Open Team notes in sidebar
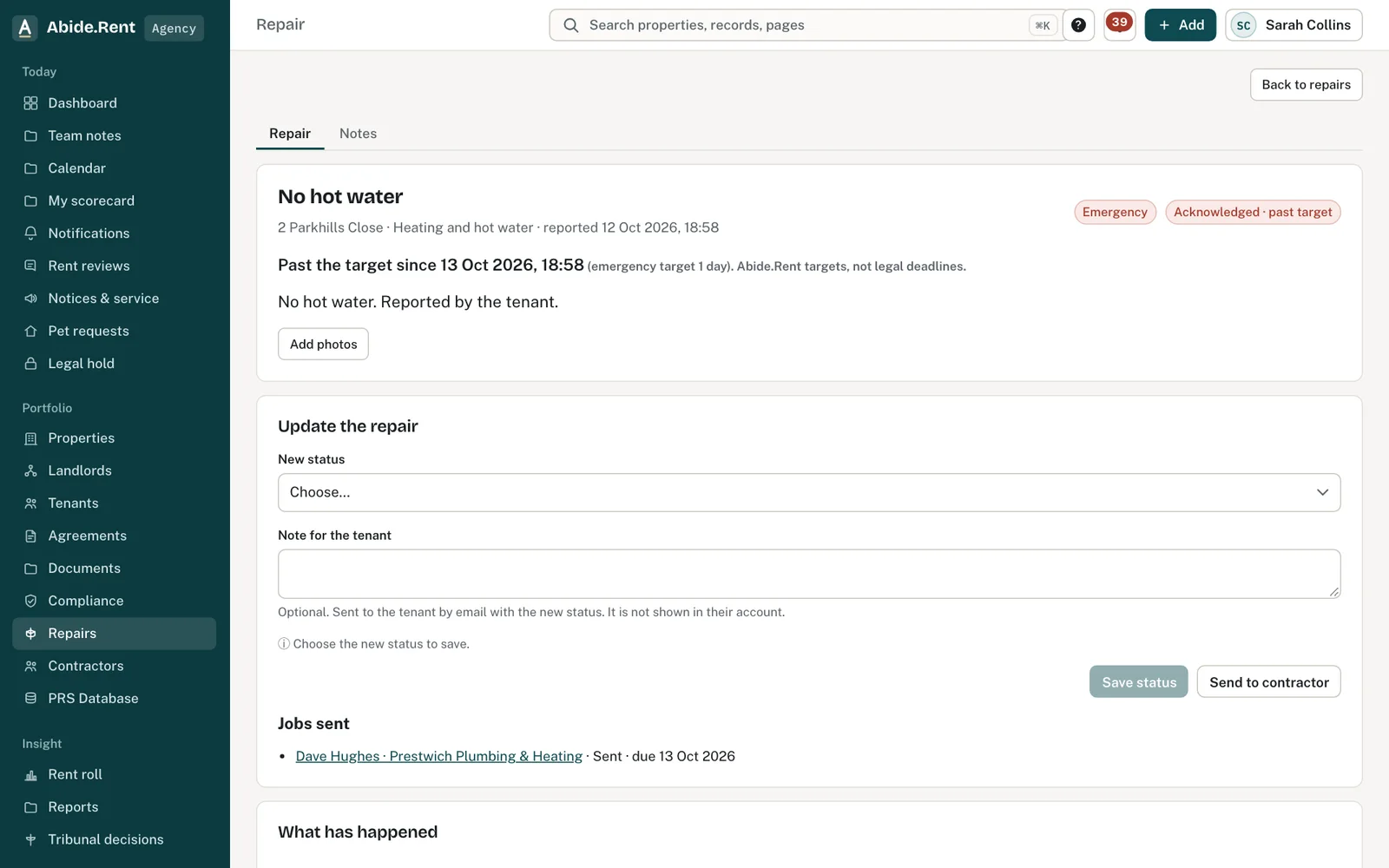Screen dimensions: 1389x868 pos(115,135)
